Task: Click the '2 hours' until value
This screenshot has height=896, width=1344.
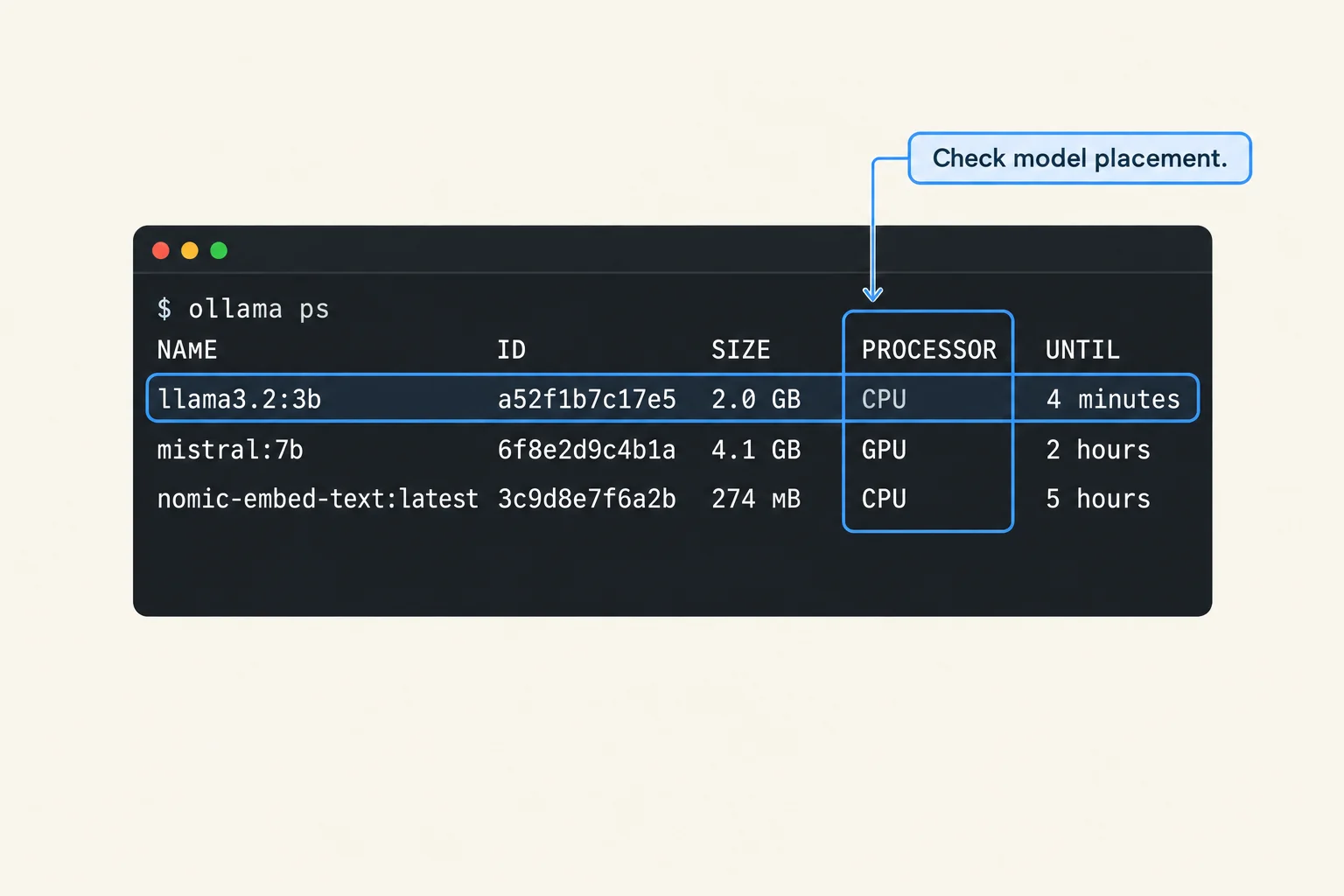Action: pos(1098,450)
